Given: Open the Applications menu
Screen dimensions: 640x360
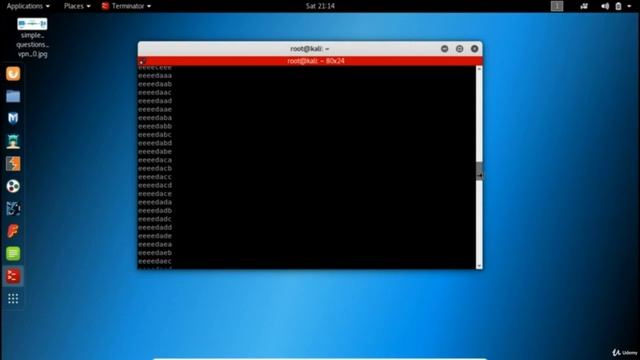Looking at the screenshot, I should [28, 6].
